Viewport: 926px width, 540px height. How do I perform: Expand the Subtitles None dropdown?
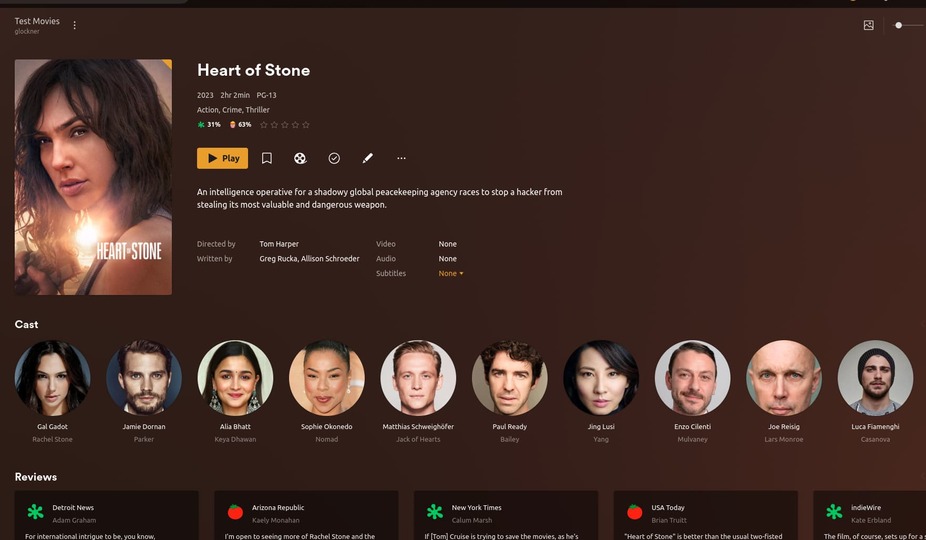point(451,274)
